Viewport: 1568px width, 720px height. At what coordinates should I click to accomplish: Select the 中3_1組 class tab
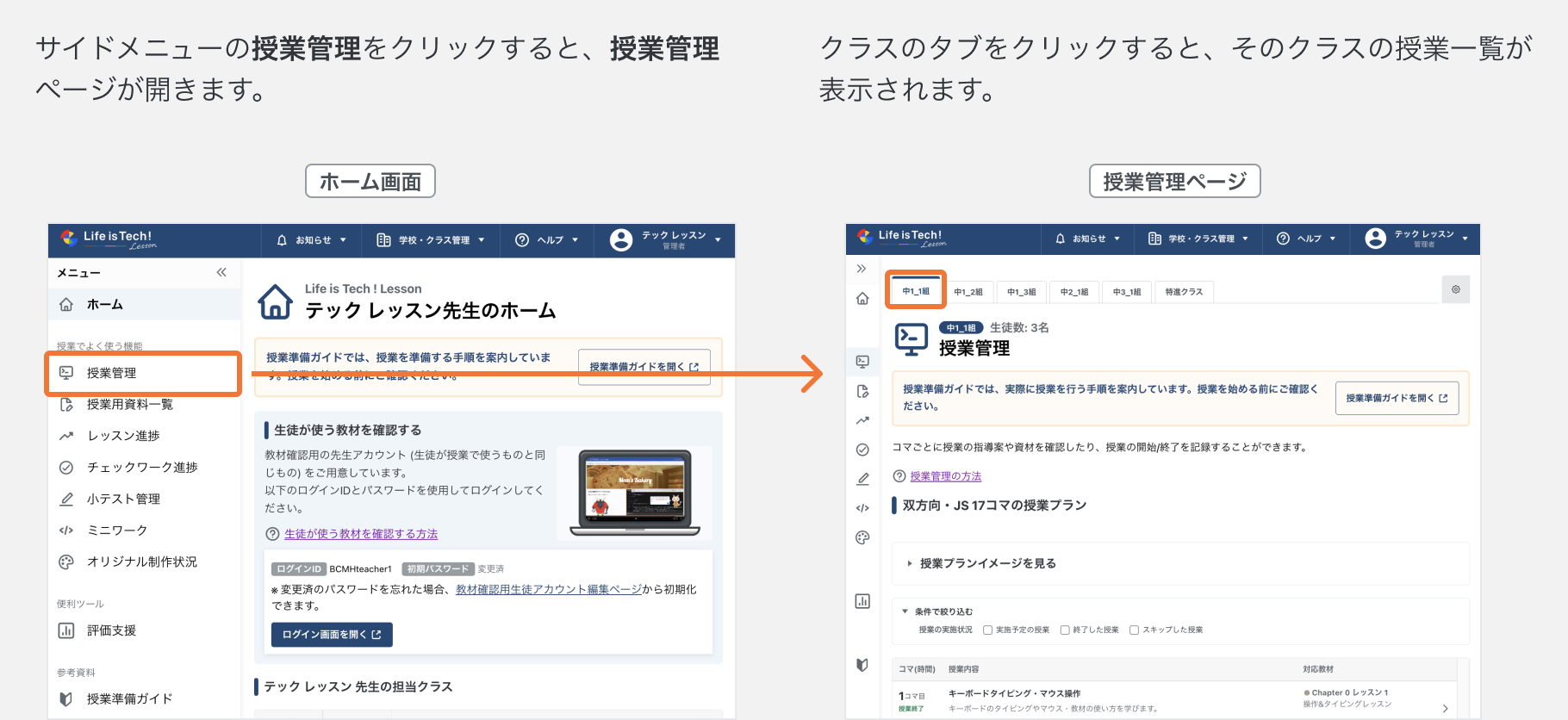pos(1127,292)
